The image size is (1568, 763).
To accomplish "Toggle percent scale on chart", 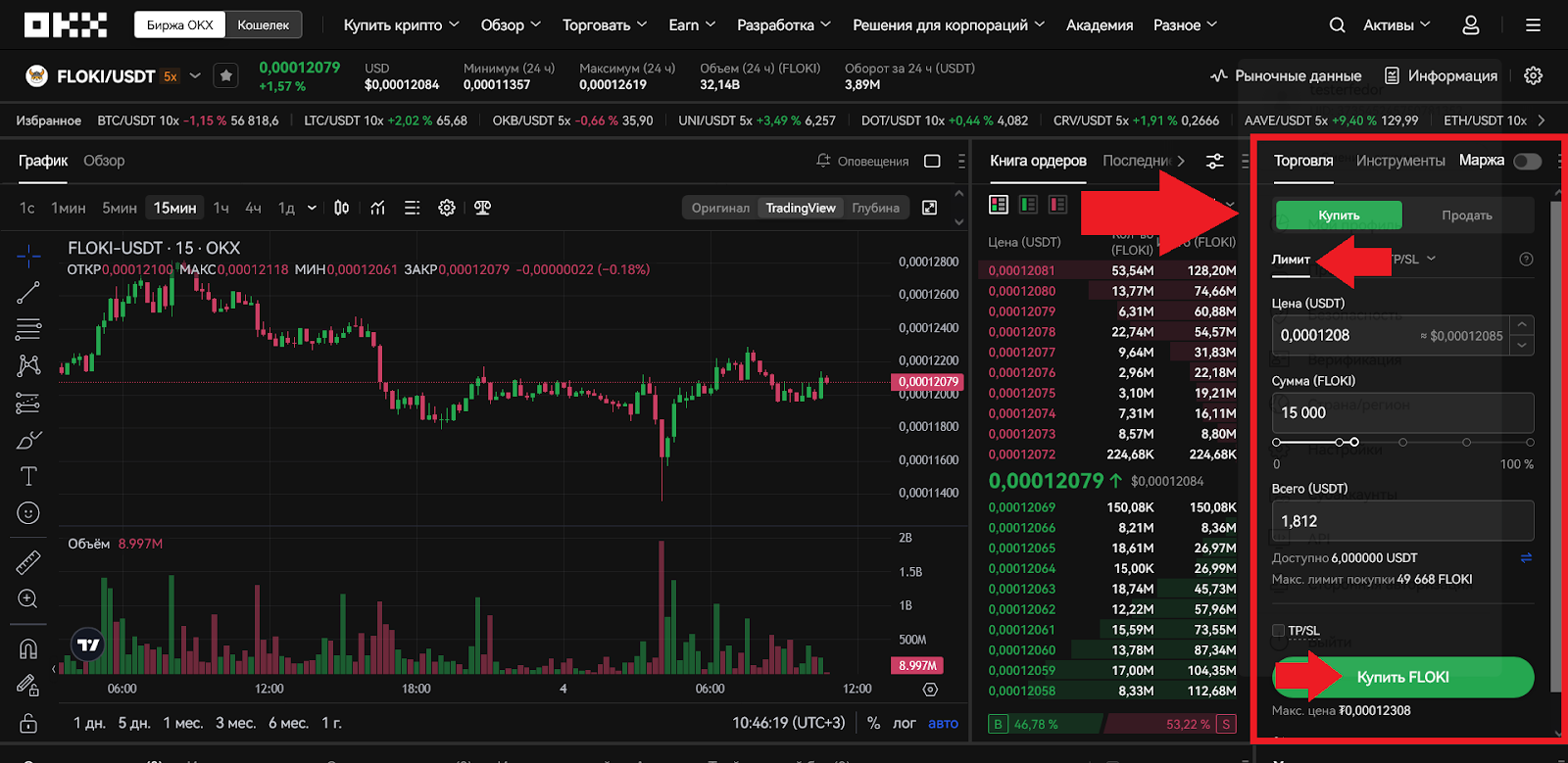I will (x=873, y=723).
